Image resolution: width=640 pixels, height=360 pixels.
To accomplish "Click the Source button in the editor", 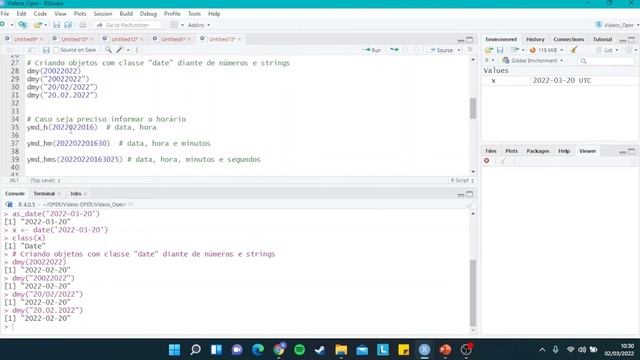I will click(x=441, y=50).
